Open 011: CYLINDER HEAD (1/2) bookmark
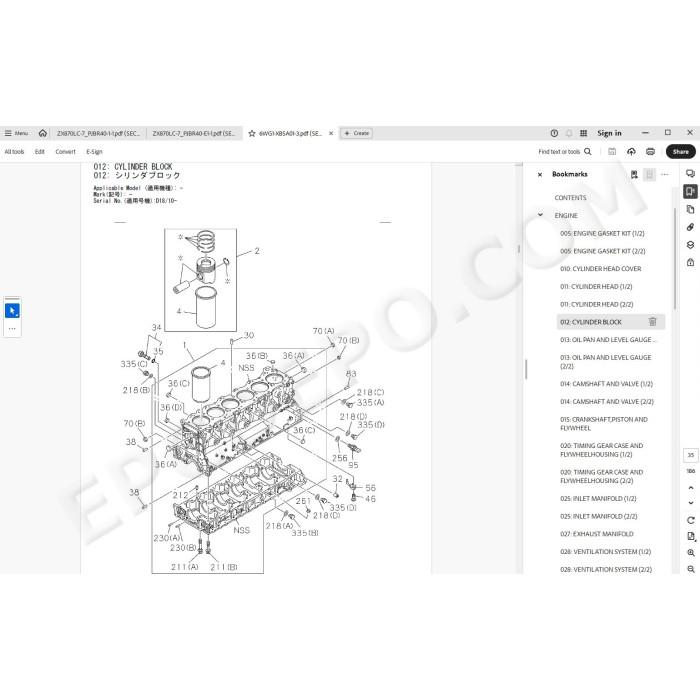 [x=596, y=286]
